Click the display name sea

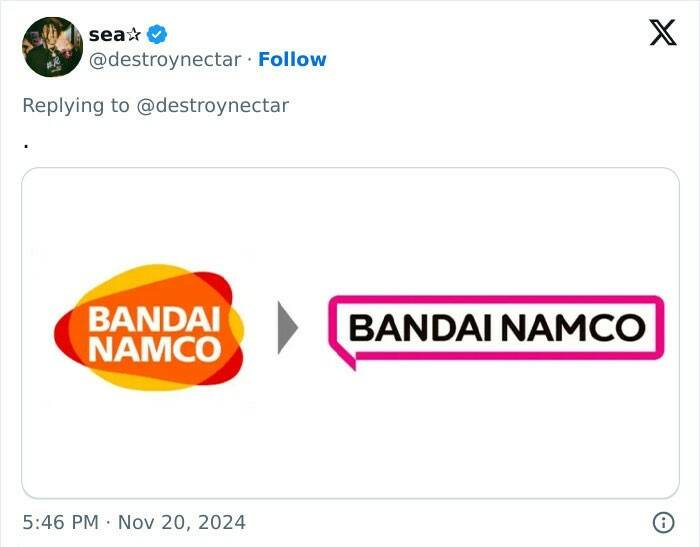pos(107,35)
